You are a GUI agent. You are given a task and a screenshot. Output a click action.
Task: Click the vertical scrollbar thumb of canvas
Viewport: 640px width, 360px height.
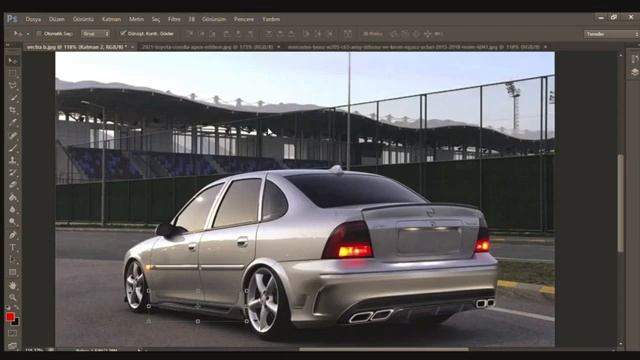pyautogui.click(x=620, y=203)
